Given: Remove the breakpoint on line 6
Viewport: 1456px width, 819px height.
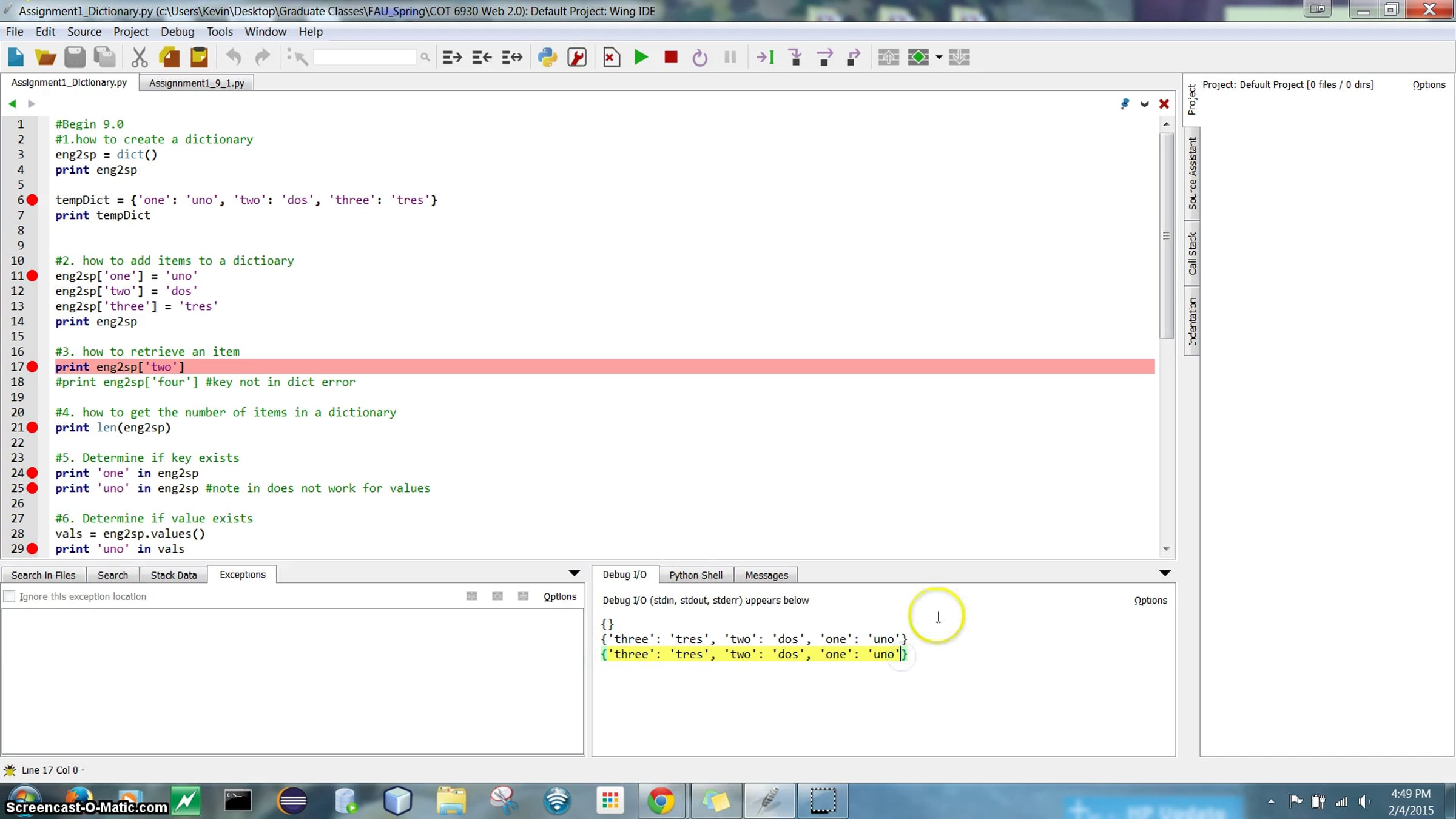Looking at the screenshot, I should (x=33, y=200).
